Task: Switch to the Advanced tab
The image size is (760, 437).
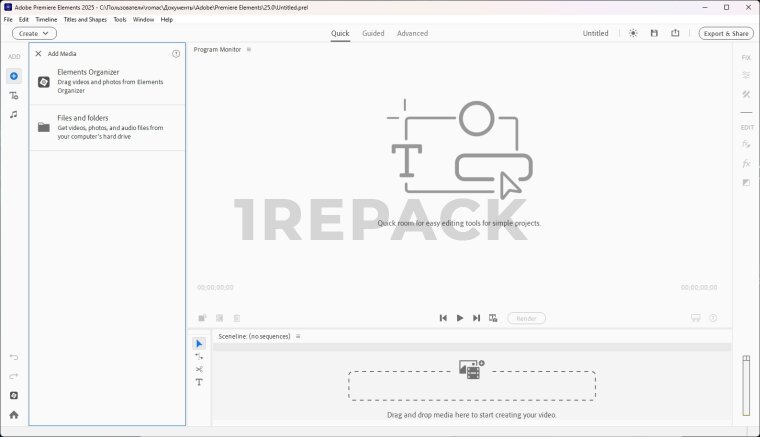Action: point(412,33)
